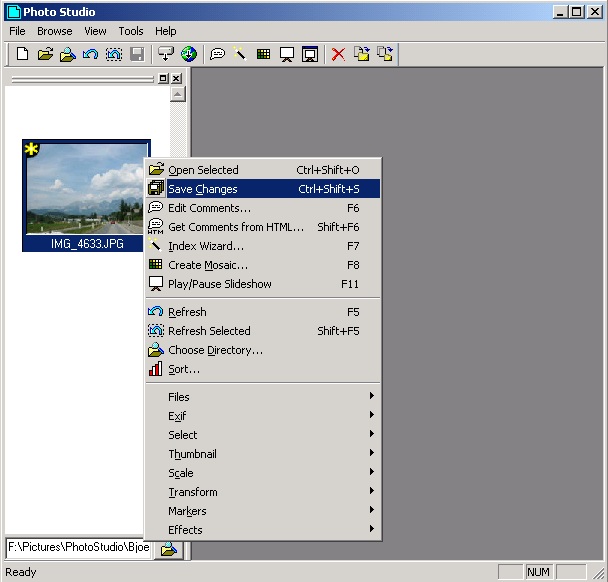Viewport: 608px width, 582px height.
Task: Expand the Transform submenu
Action: (263, 492)
